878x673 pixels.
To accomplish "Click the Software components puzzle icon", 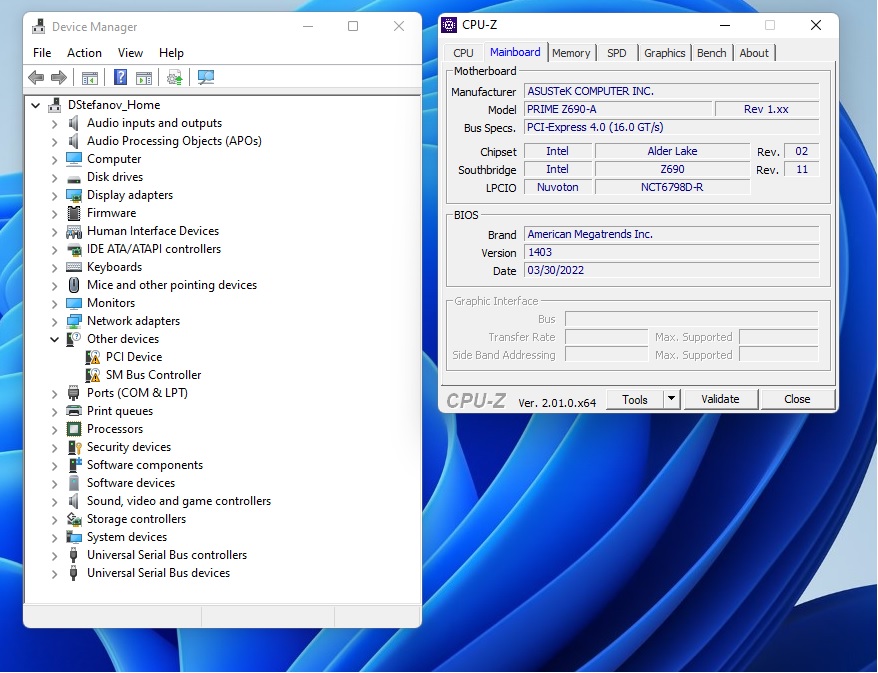I will pos(74,465).
